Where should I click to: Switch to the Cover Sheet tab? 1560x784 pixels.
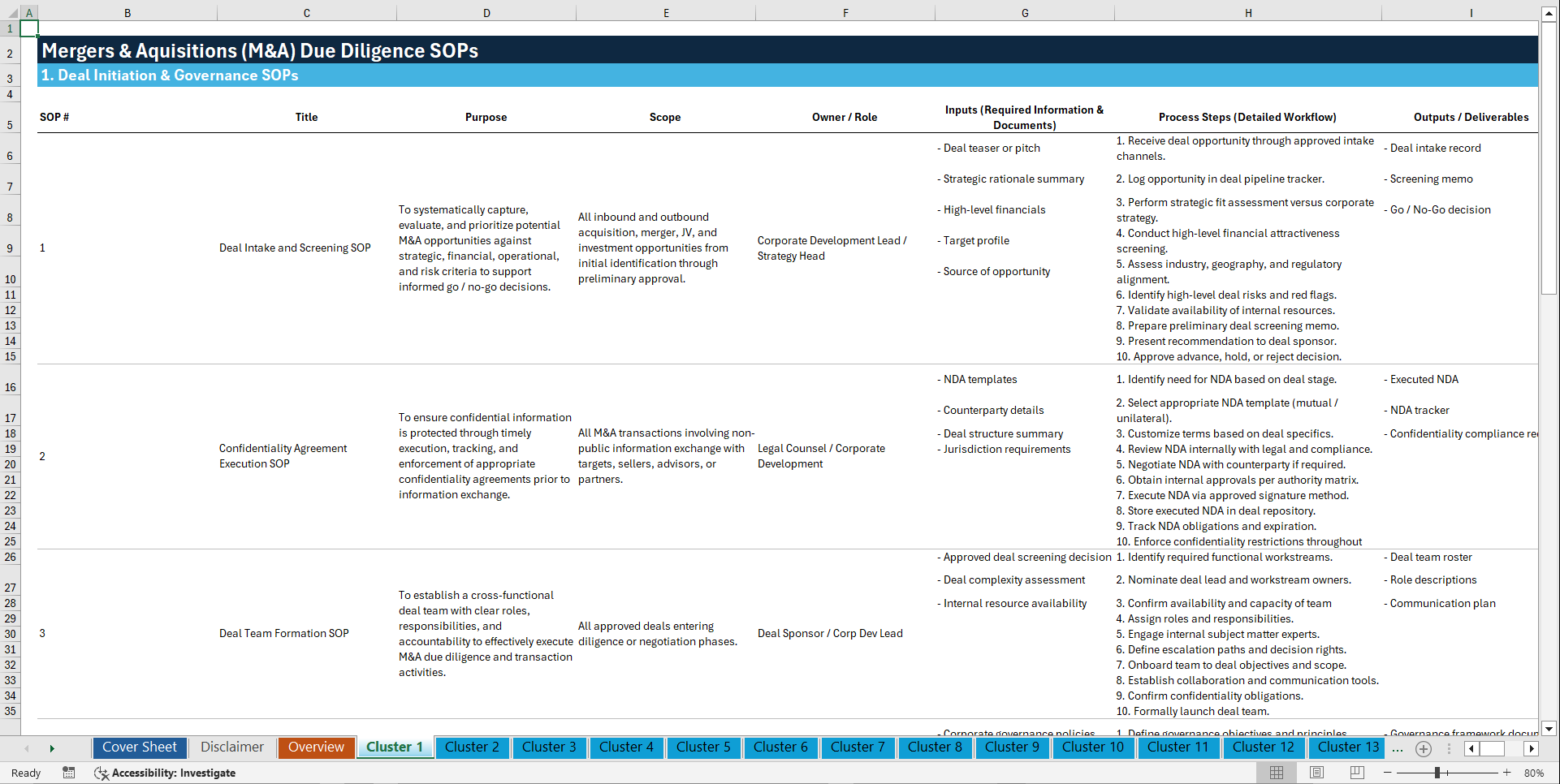pos(139,747)
